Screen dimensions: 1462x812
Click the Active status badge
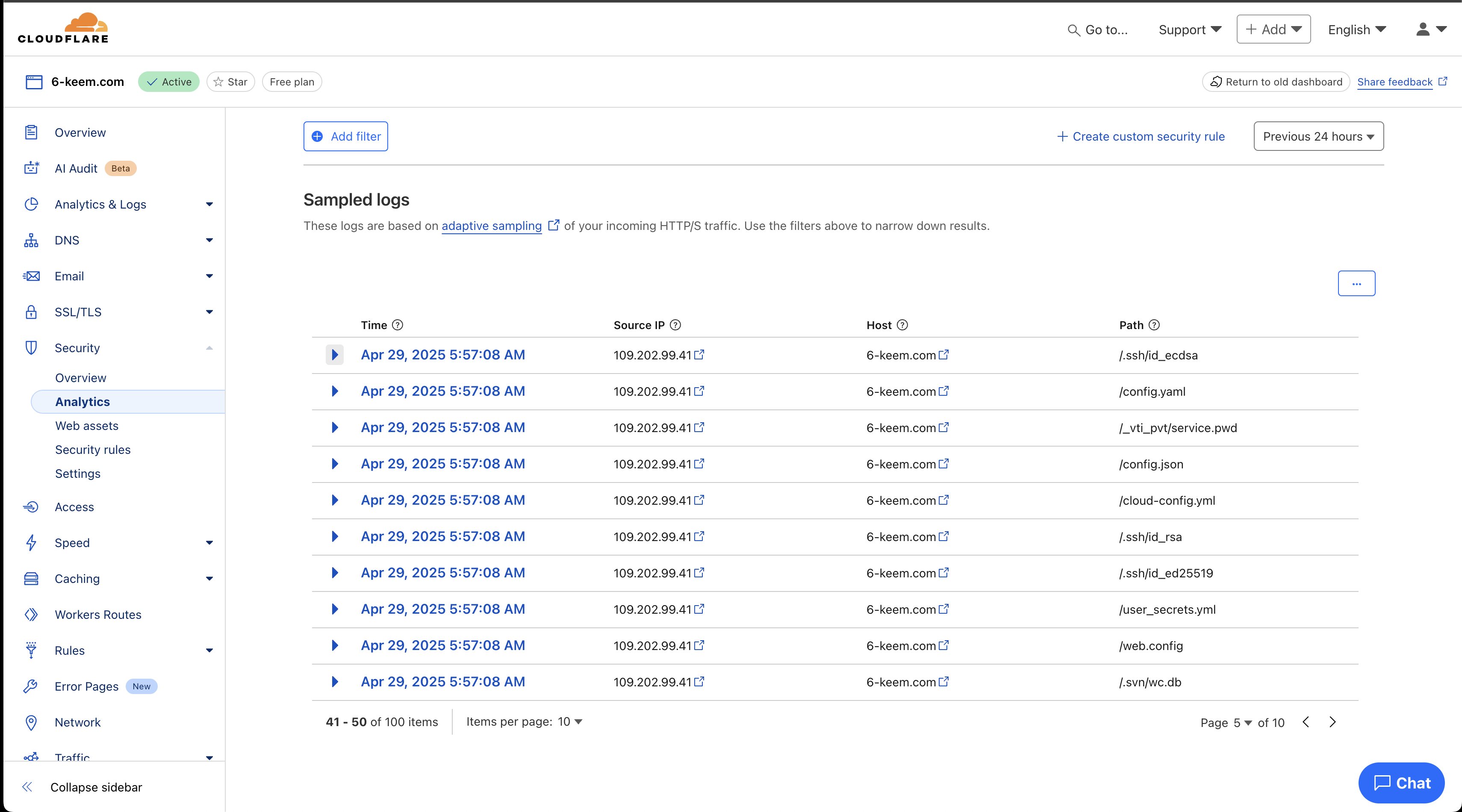point(168,82)
